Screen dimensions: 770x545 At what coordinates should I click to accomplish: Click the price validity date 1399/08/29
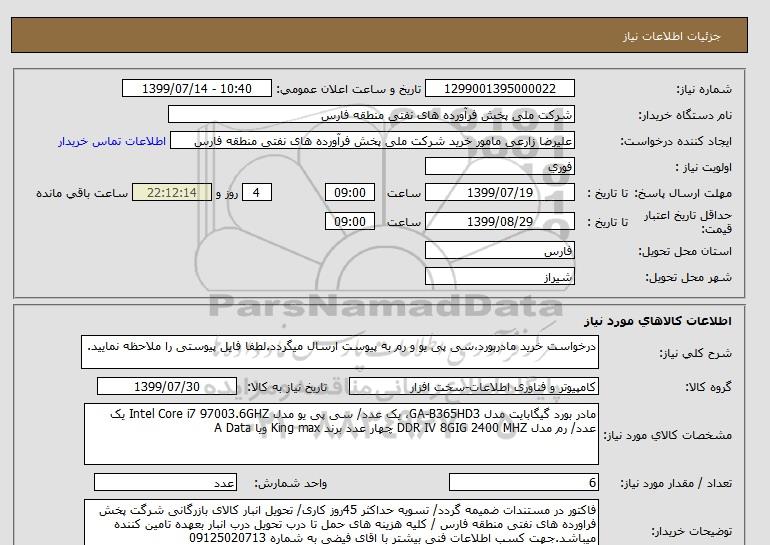pos(499,222)
